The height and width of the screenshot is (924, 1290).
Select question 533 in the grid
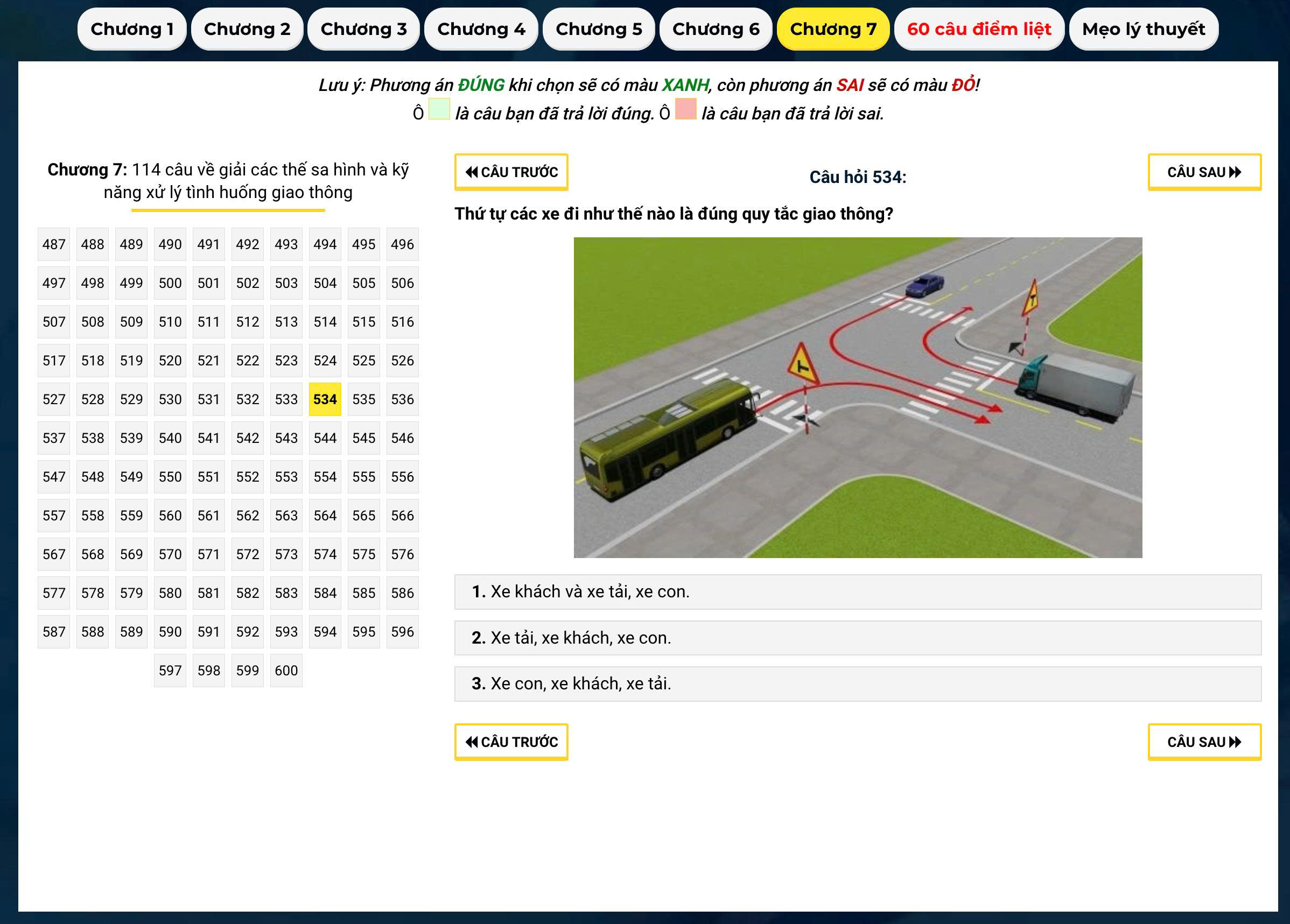(x=286, y=399)
